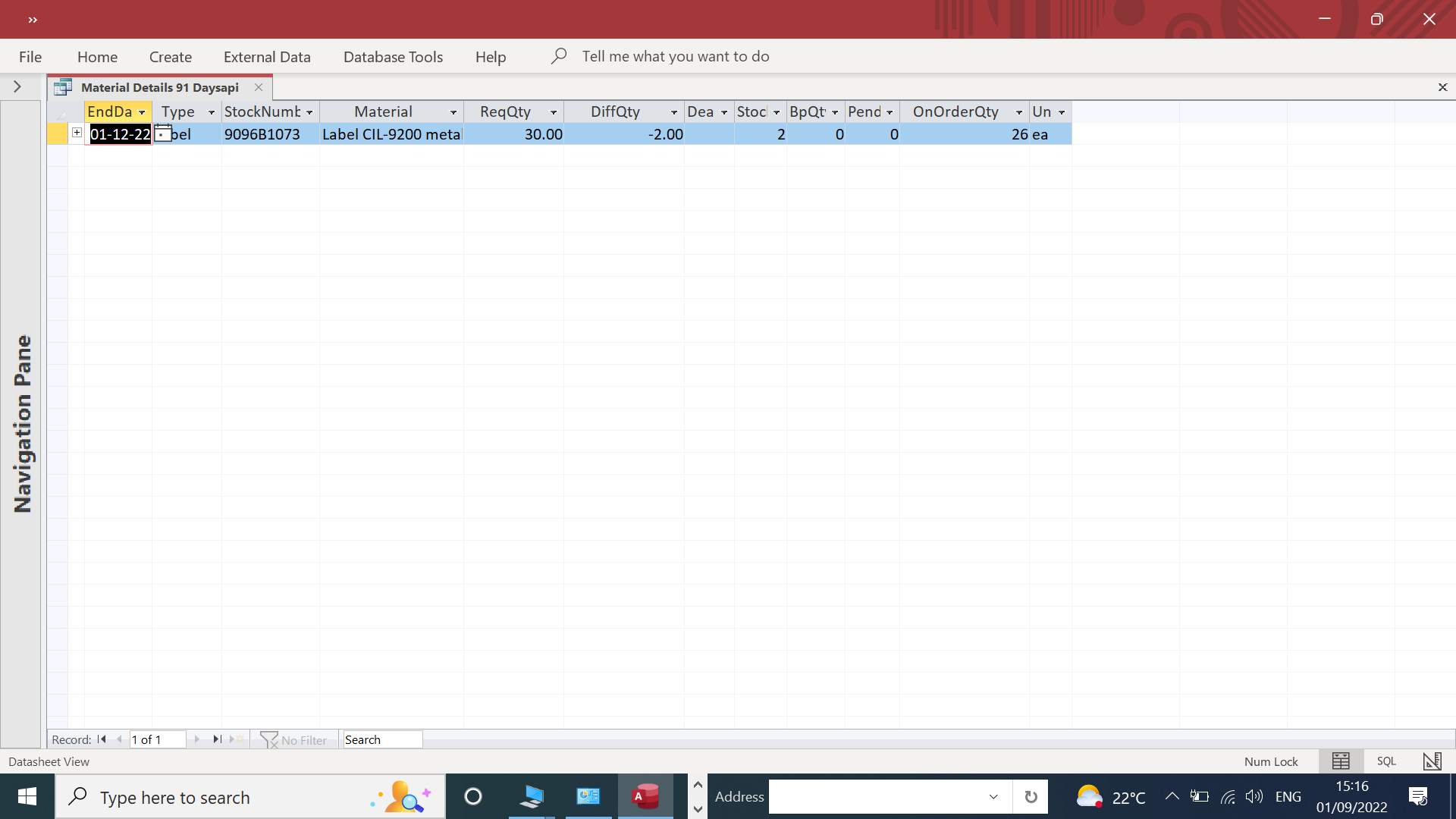Viewport: 1456px width, 819px height.
Task: Open the File menu
Action: (x=30, y=57)
